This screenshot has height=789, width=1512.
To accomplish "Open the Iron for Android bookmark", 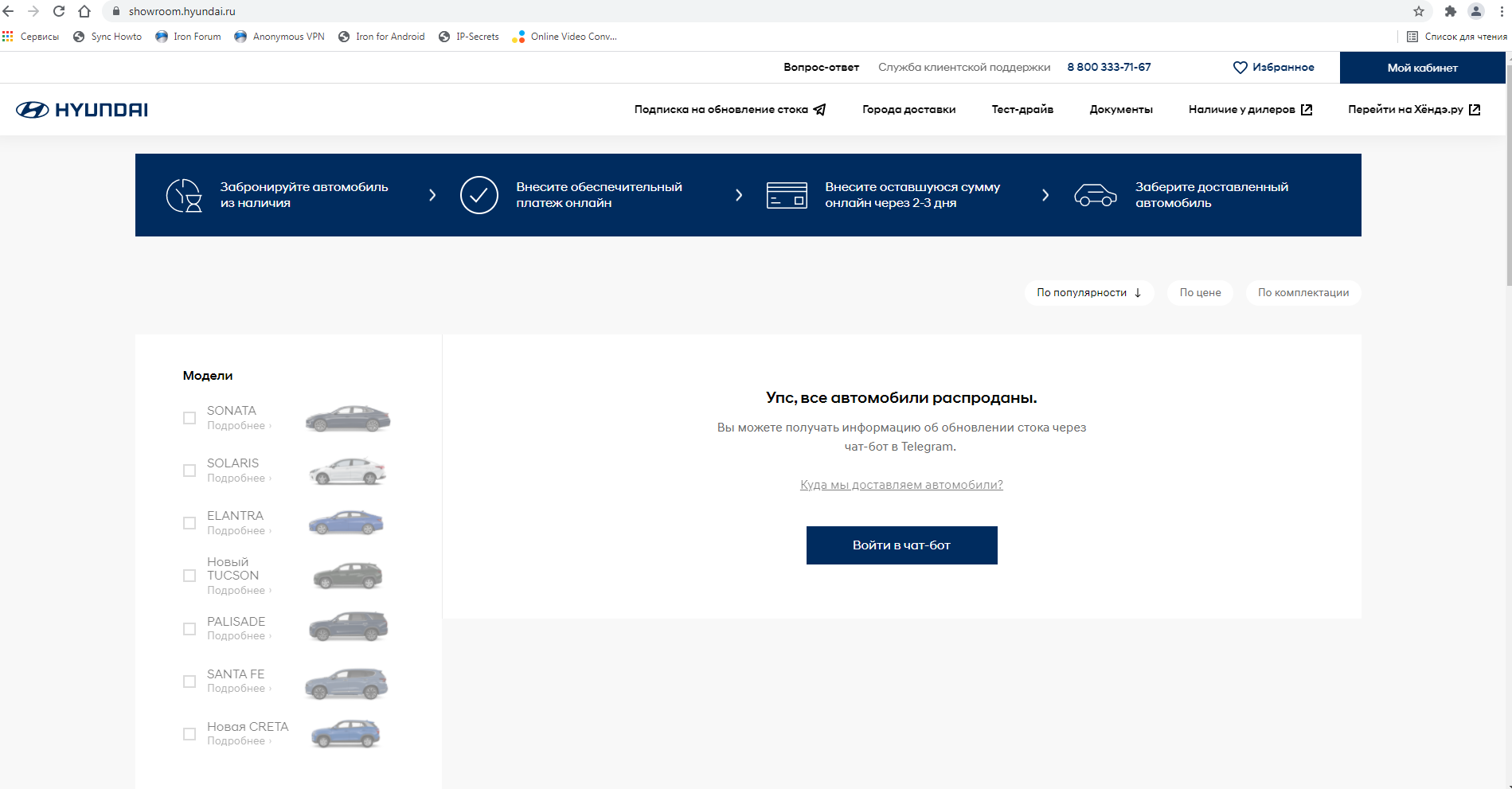I will click(381, 37).
